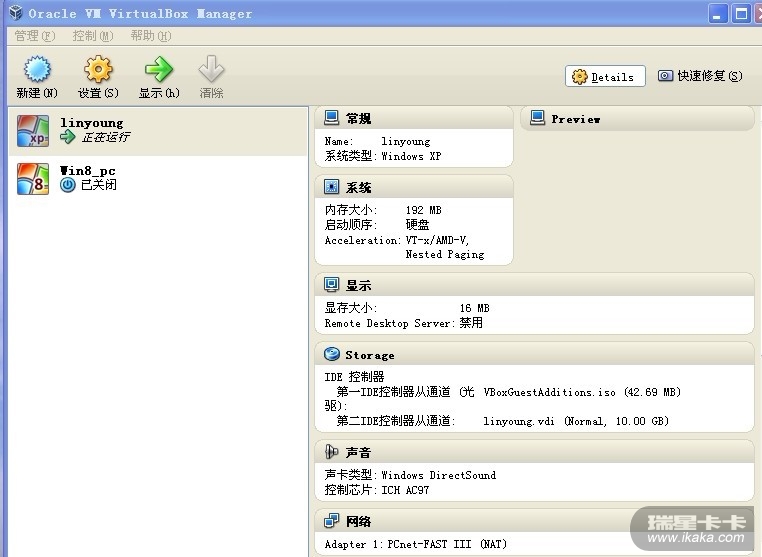Image resolution: width=762 pixels, height=557 pixels.
Task: Open the 控制(M) menu
Action: coord(93,36)
